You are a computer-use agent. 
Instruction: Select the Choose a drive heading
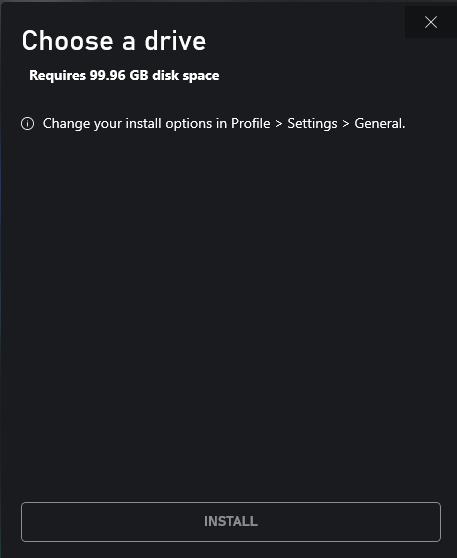[114, 41]
